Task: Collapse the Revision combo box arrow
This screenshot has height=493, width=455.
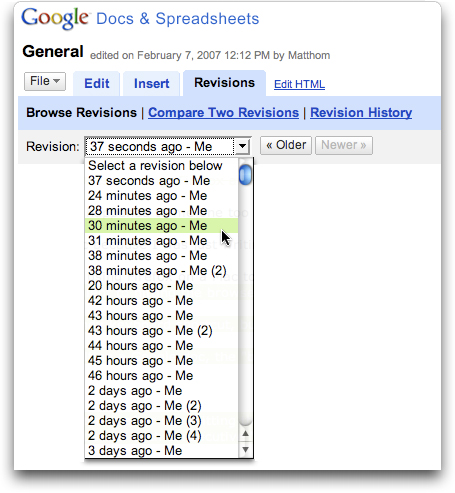Action: click(x=242, y=146)
